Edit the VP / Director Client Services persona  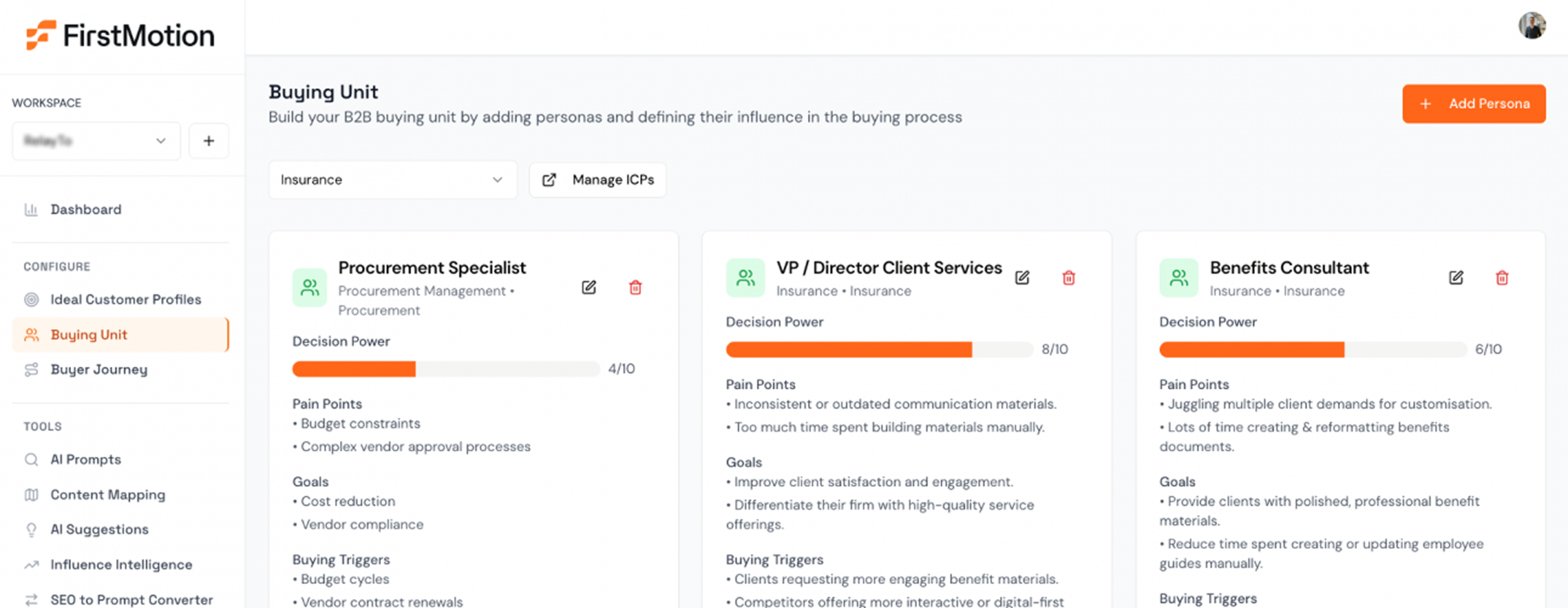[1022, 278]
